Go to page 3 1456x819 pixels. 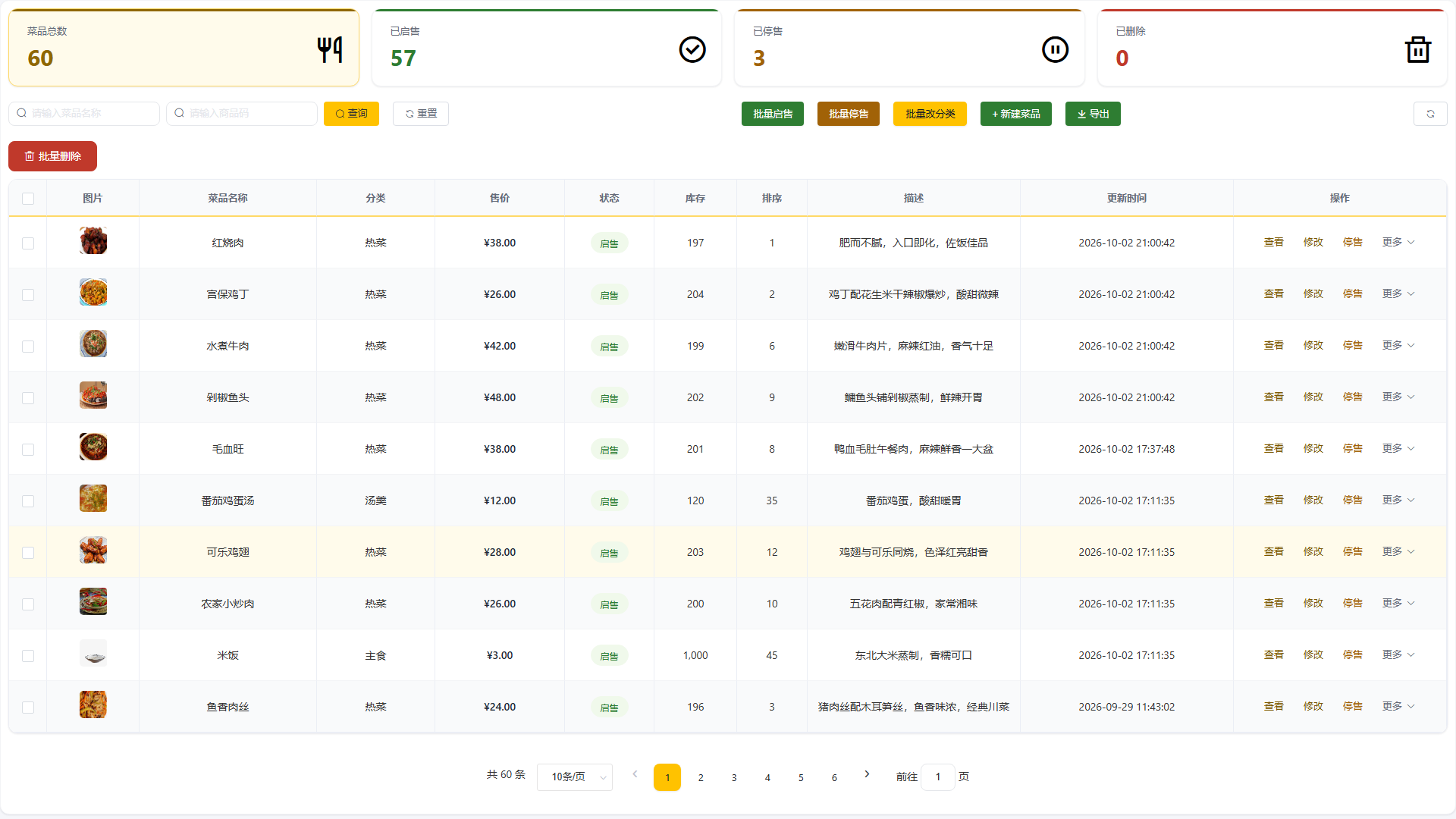tap(734, 777)
